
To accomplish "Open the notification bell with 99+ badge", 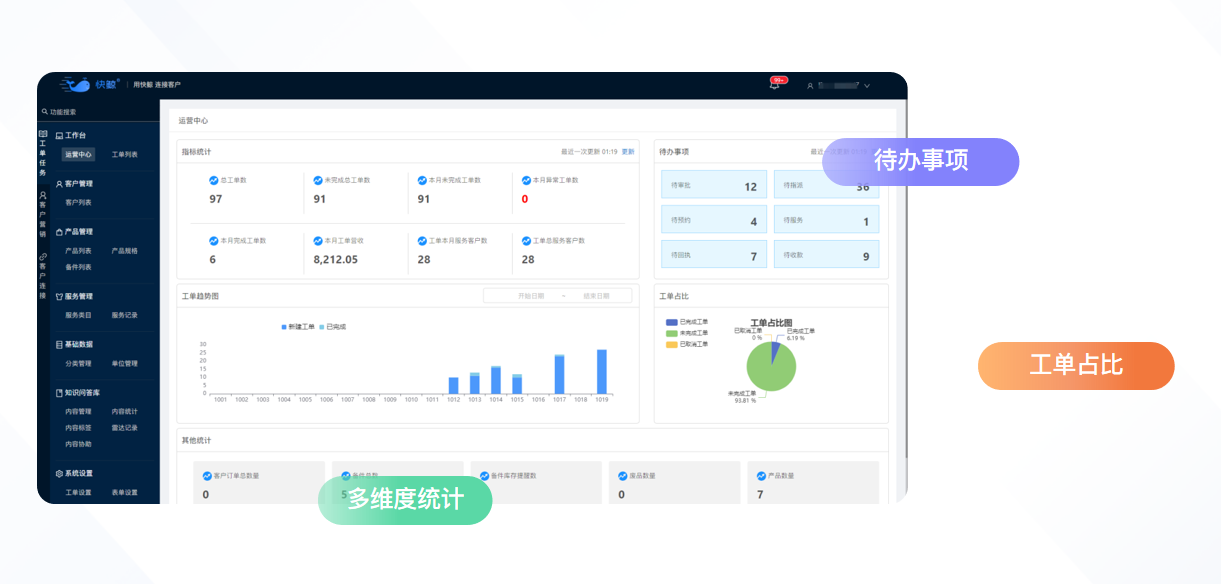I will click(x=774, y=86).
